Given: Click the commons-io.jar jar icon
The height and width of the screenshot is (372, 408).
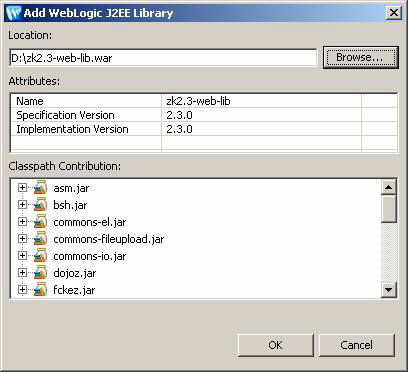Looking at the screenshot, I should tap(40, 256).
